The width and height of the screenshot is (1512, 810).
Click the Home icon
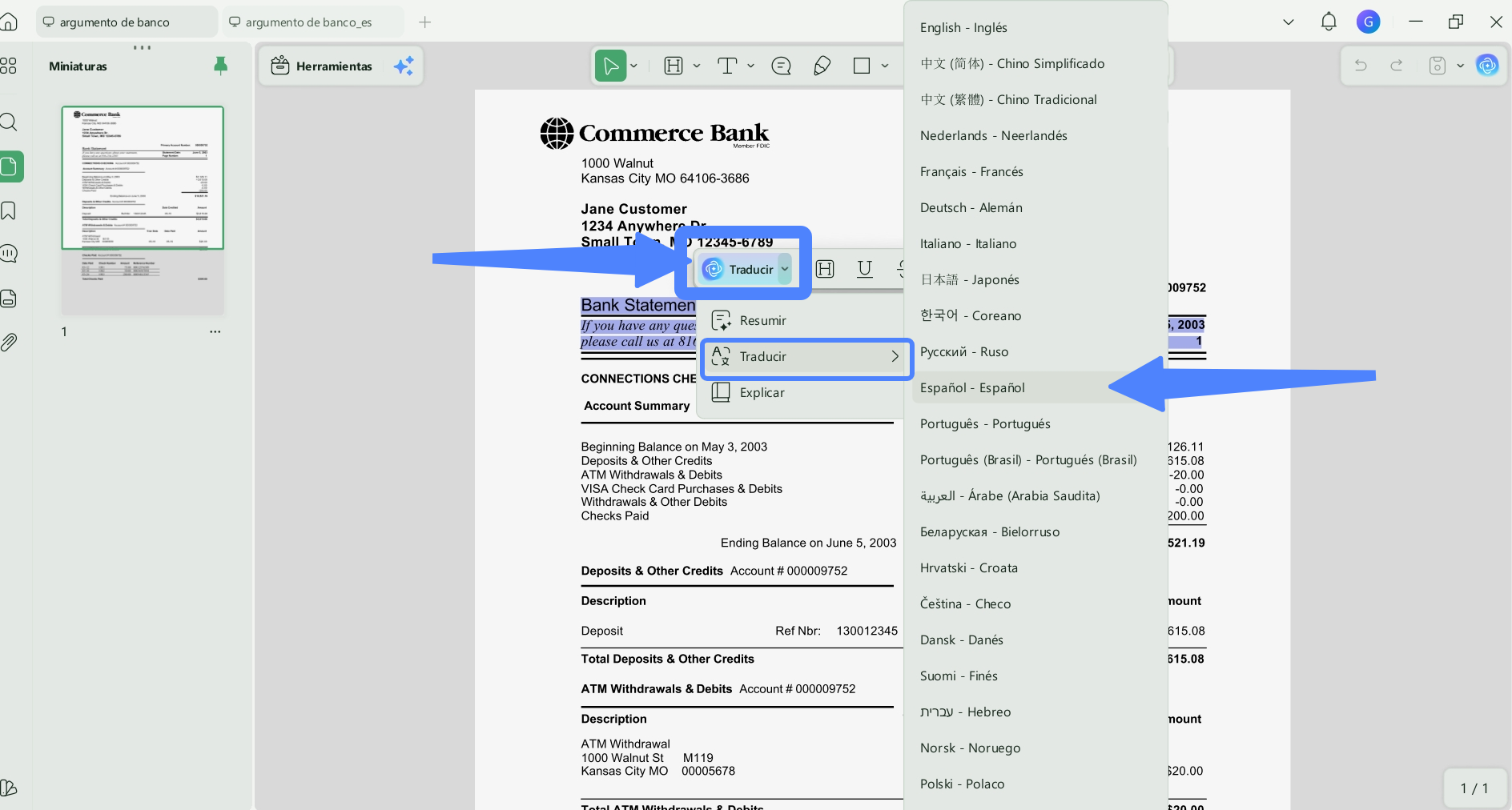click(8, 22)
